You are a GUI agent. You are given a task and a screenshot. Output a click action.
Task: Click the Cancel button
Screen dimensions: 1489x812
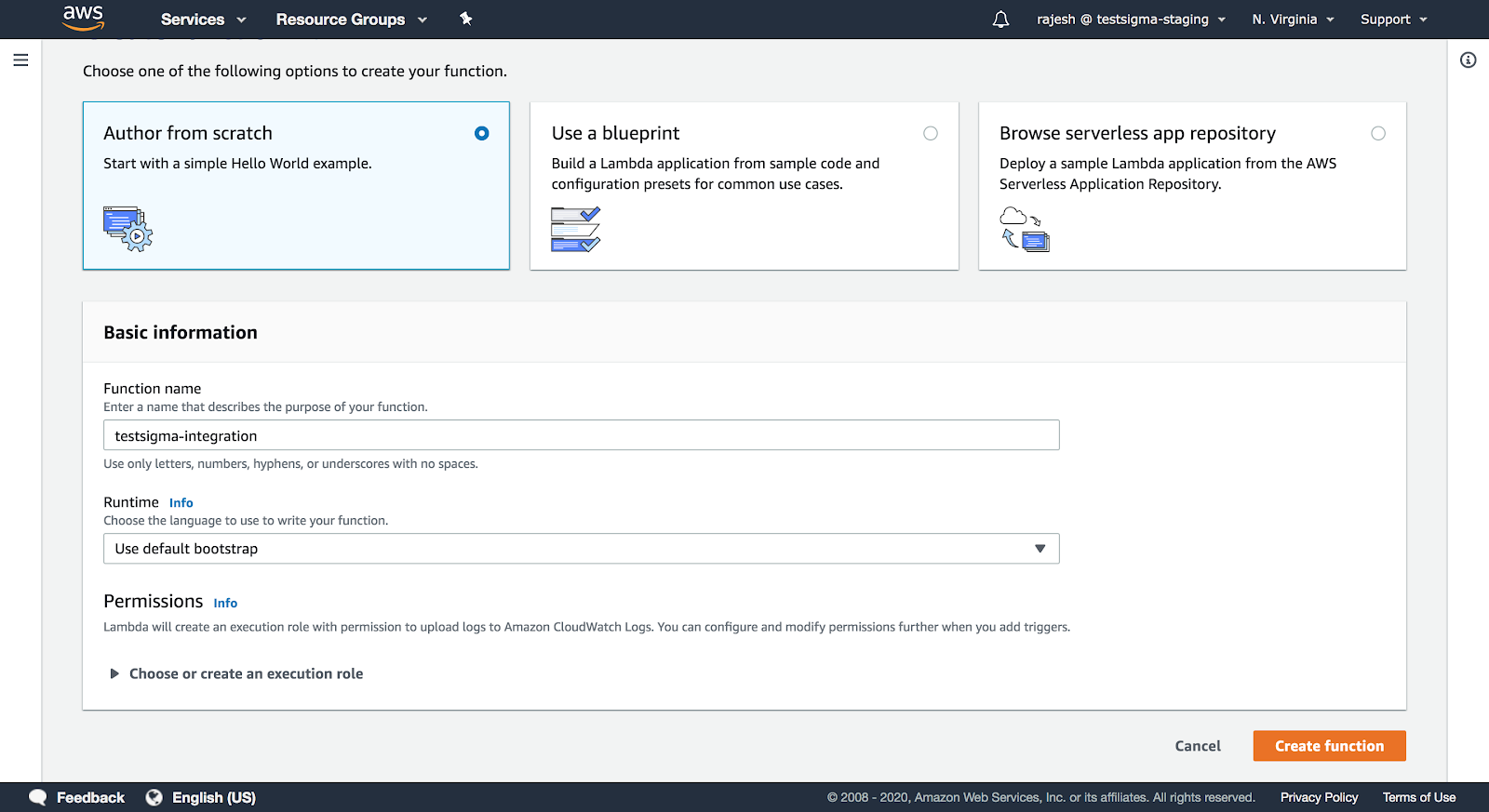tap(1198, 746)
